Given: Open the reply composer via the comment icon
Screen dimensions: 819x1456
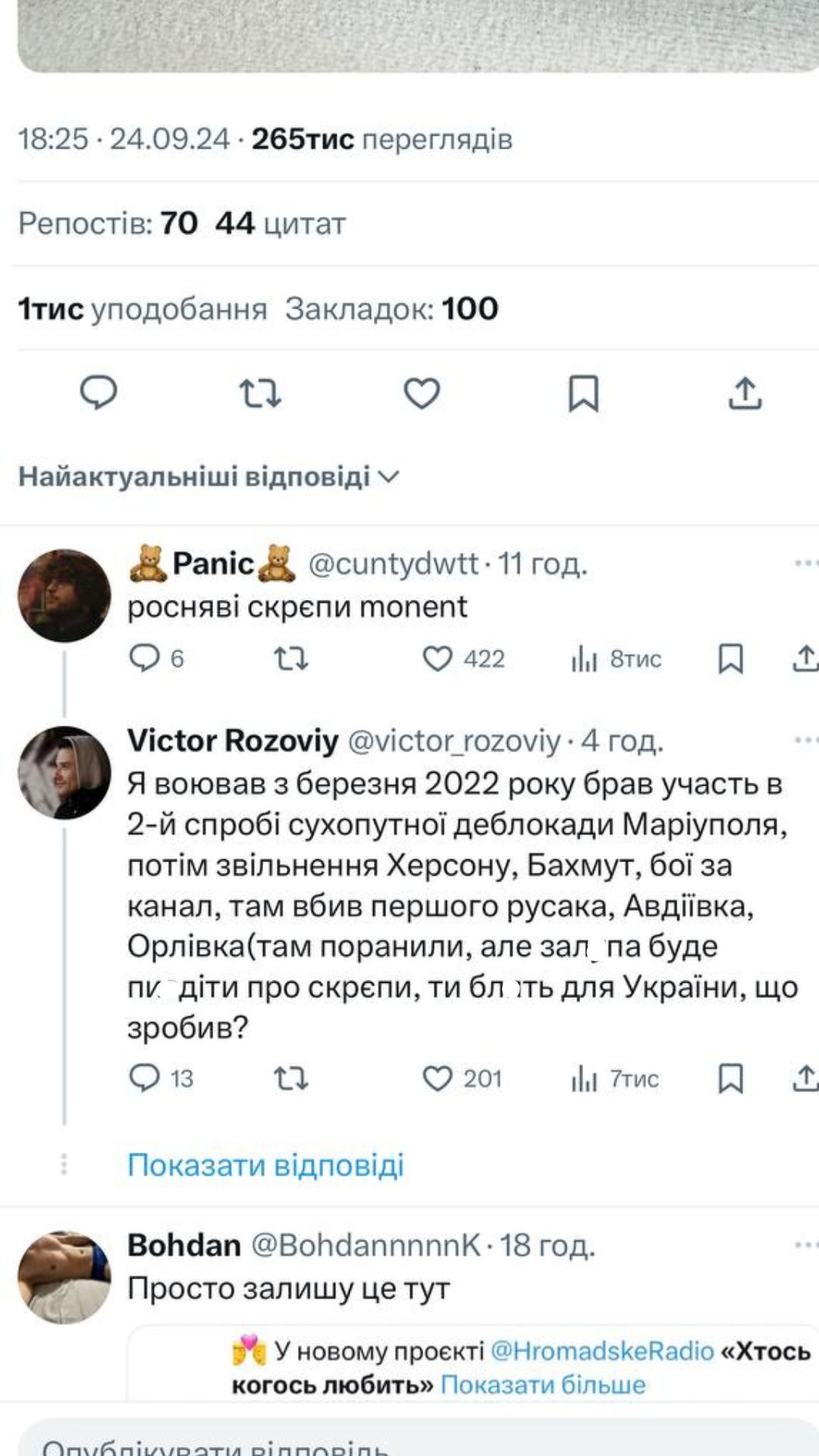Looking at the screenshot, I should click(x=99, y=393).
